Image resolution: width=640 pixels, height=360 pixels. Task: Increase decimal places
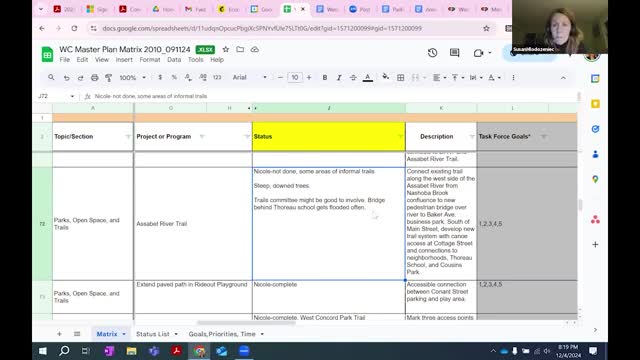point(203,78)
